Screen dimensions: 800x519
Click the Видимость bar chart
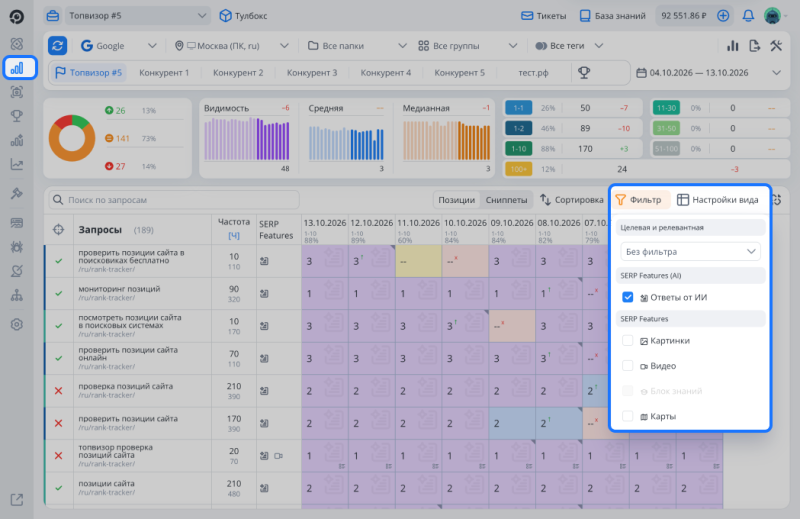247,139
